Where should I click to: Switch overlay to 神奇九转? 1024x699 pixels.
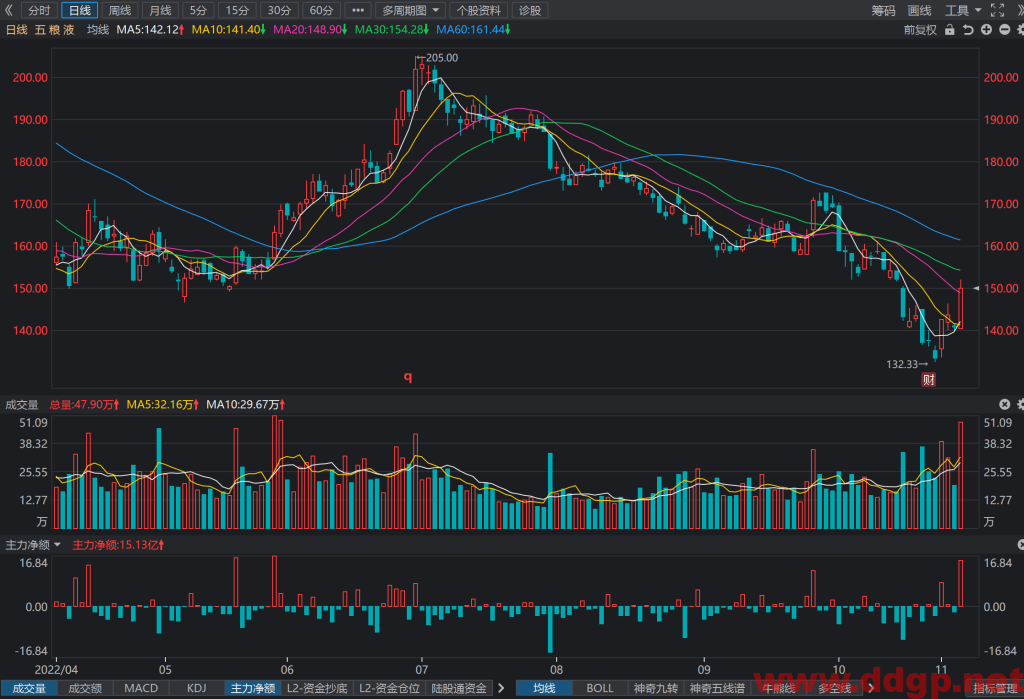[656, 688]
